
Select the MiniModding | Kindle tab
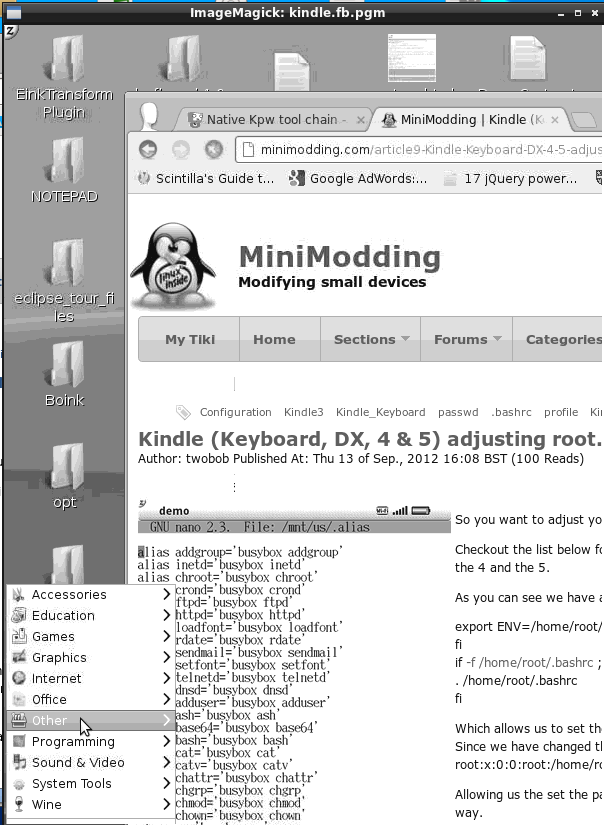click(469, 120)
